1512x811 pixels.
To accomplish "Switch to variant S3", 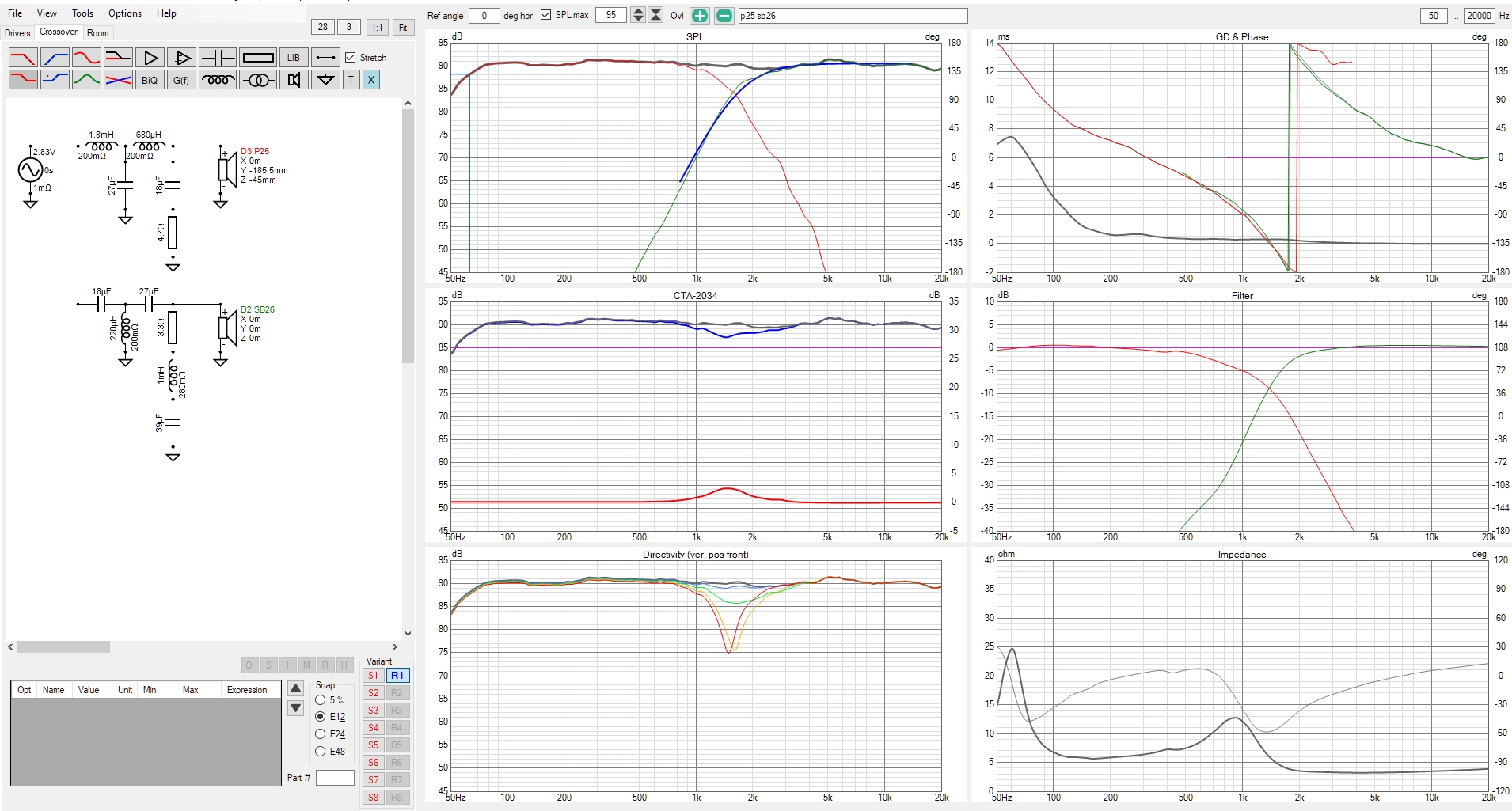I will coord(373,711).
